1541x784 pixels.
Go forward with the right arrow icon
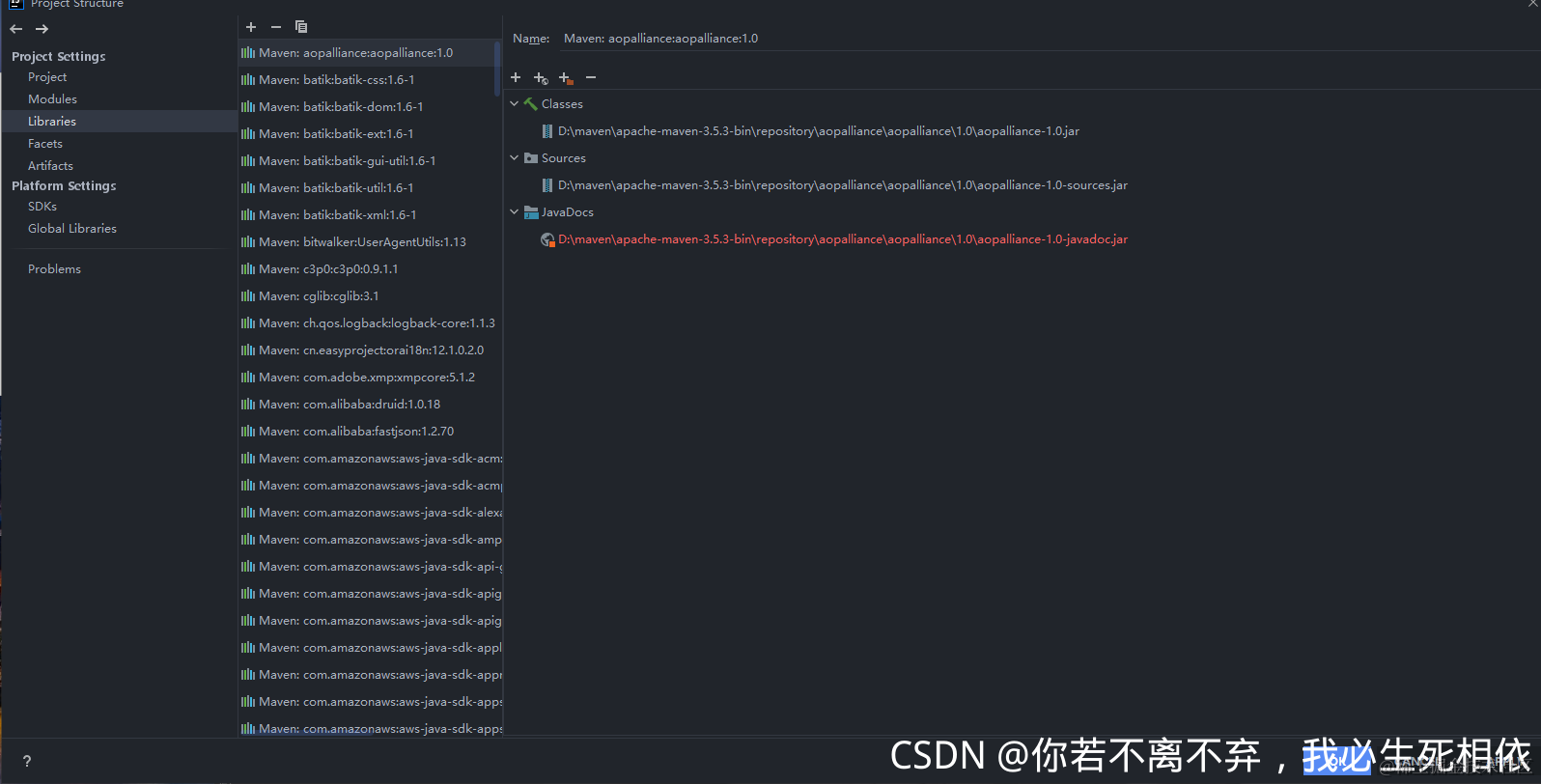point(42,29)
